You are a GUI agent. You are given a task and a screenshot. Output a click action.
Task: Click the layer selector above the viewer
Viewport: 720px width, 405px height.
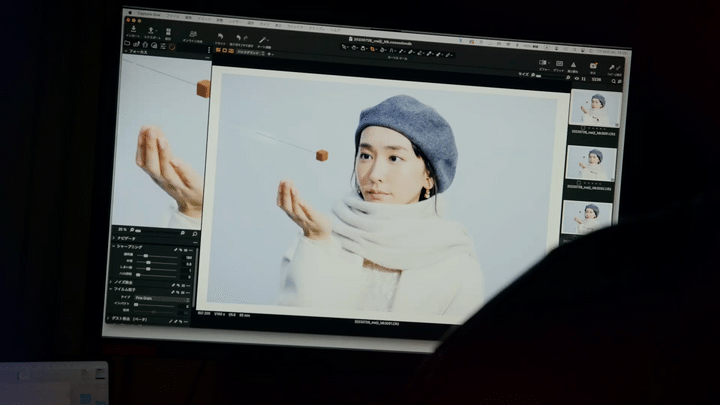click(249, 52)
